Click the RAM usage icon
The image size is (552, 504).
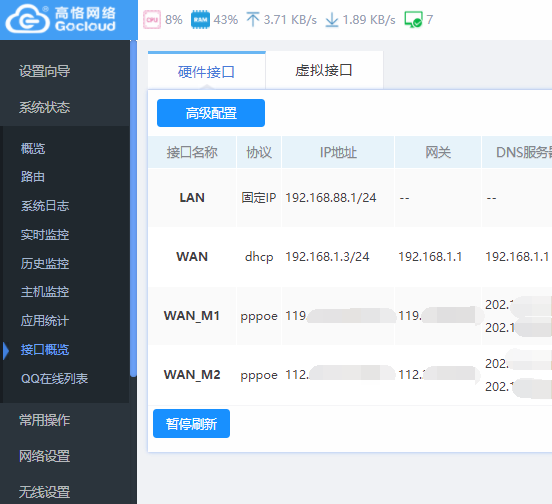(200, 19)
